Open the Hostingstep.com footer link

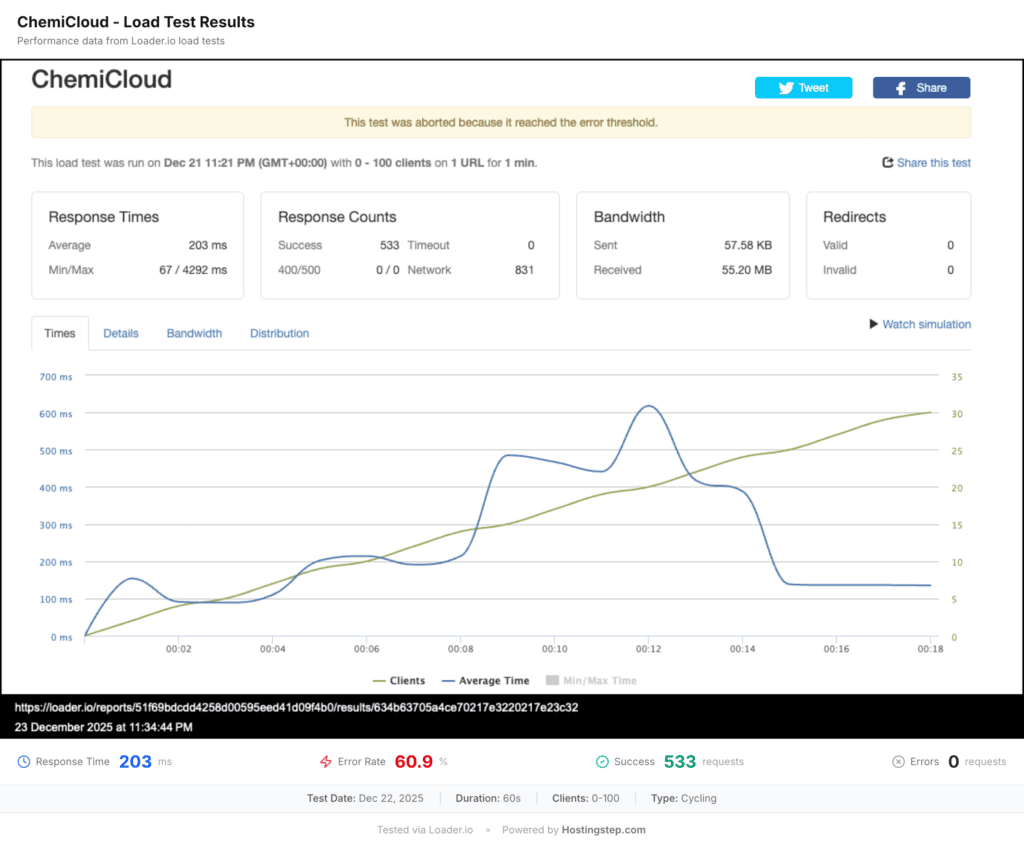click(x=602, y=830)
